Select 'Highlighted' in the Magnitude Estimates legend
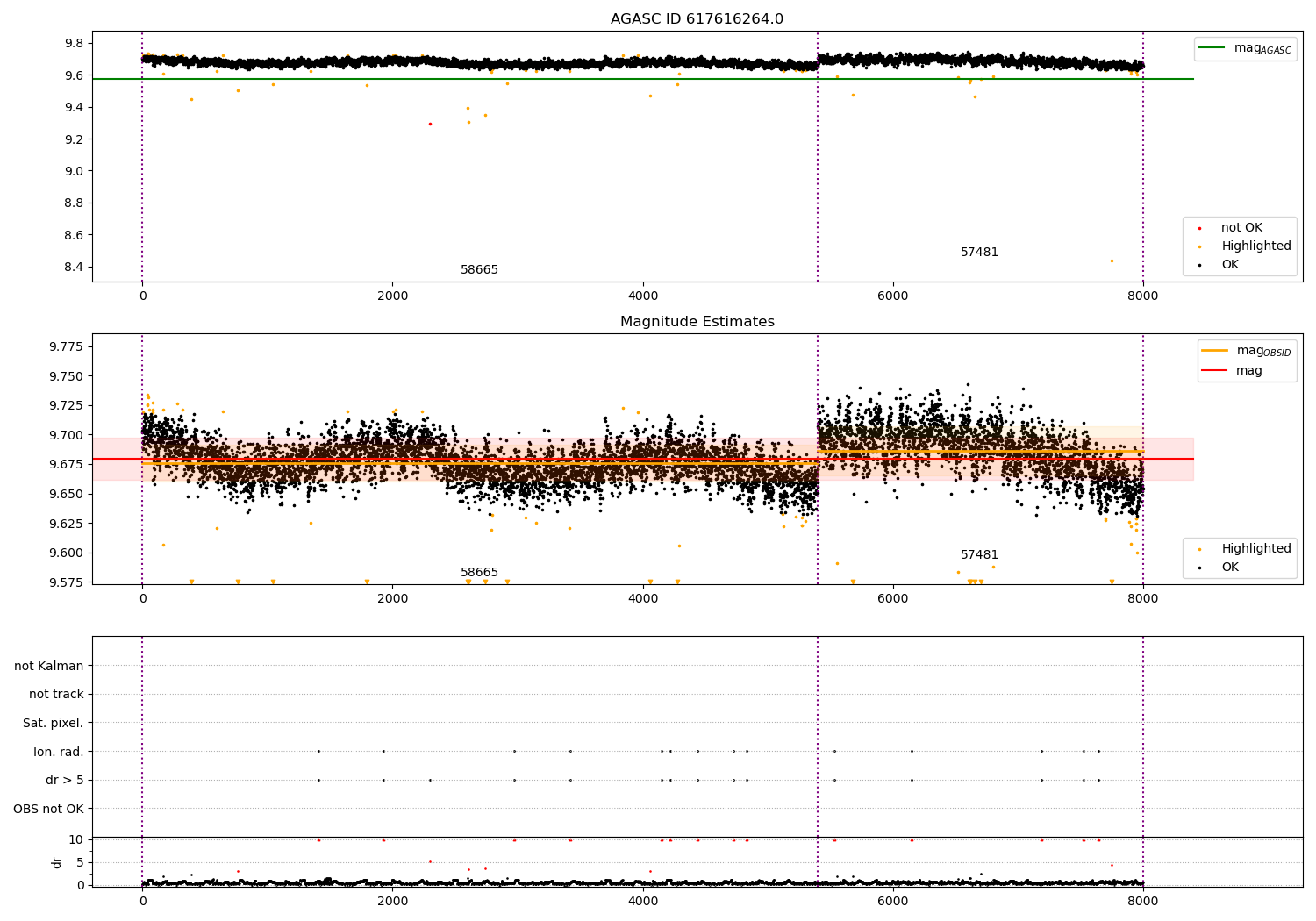The width and height of the screenshot is (1316, 921). pyautogui.click(x=1256, y=549)
